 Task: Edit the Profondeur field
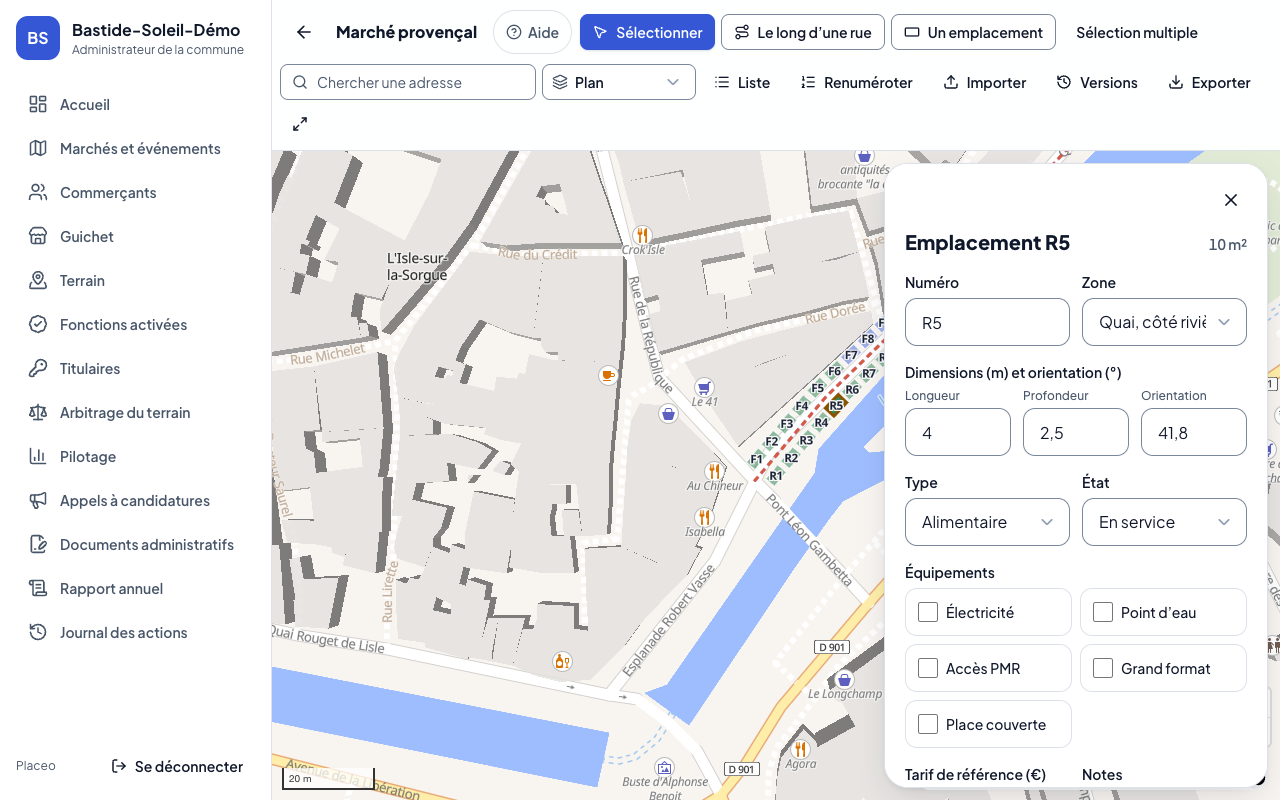[1076, 432]
